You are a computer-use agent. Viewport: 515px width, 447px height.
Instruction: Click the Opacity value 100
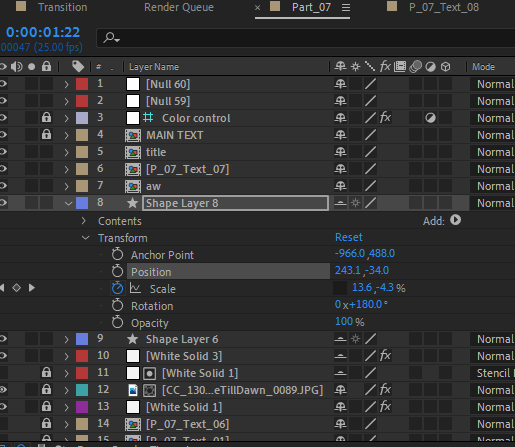coord(344,321)
